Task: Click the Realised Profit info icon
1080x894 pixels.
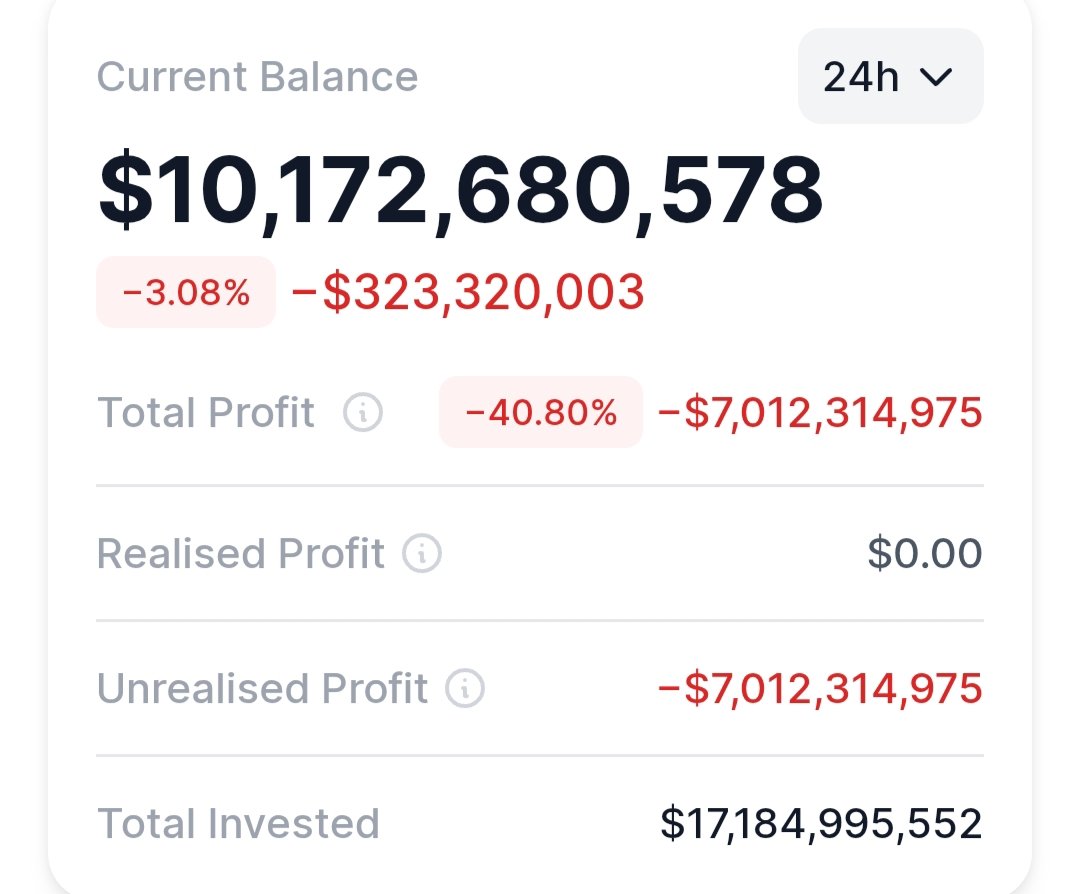Action: click(x=422, y=553)
